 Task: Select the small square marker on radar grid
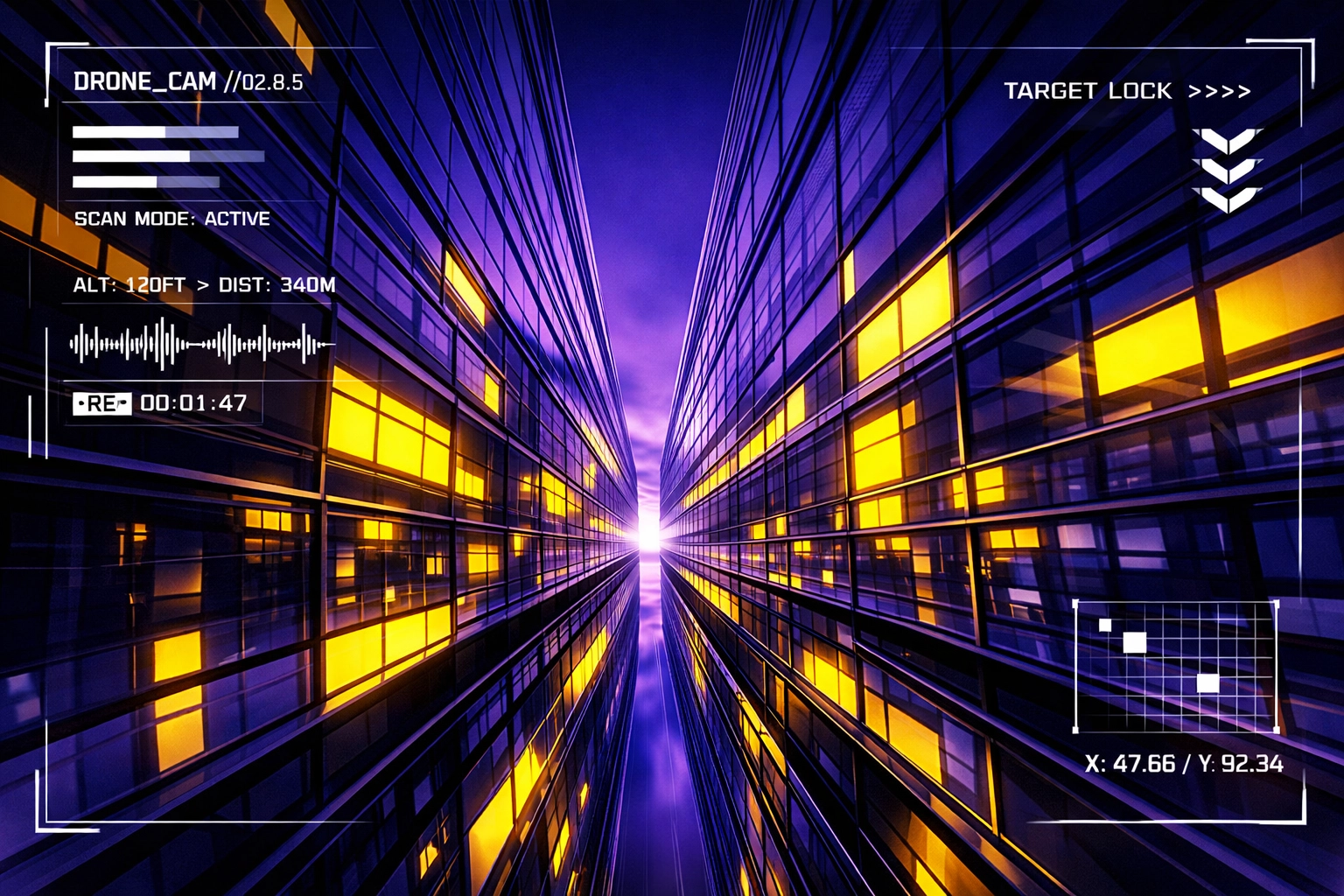pyautogui.click(x=1105, y=625)
